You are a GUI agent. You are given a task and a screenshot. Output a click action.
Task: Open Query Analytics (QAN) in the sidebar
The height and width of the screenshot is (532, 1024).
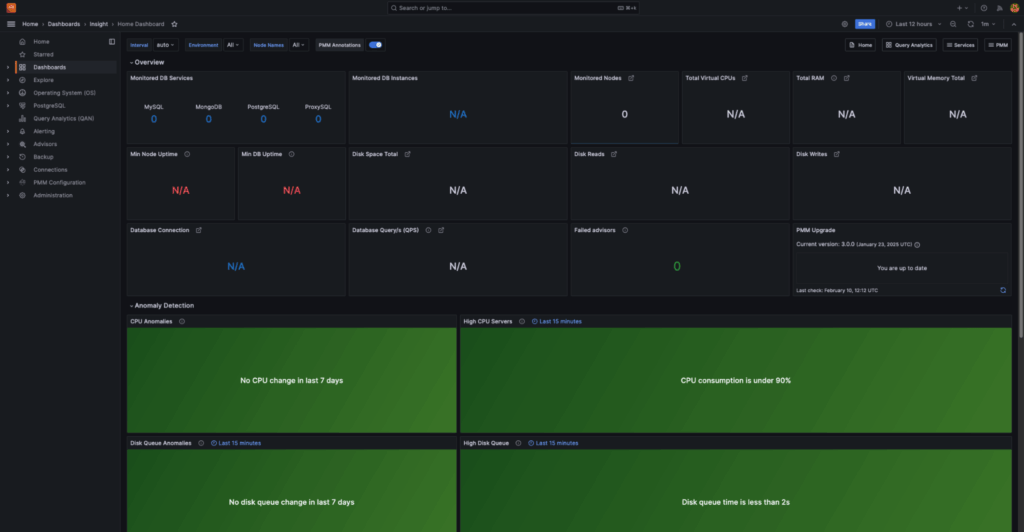[63, 119]
